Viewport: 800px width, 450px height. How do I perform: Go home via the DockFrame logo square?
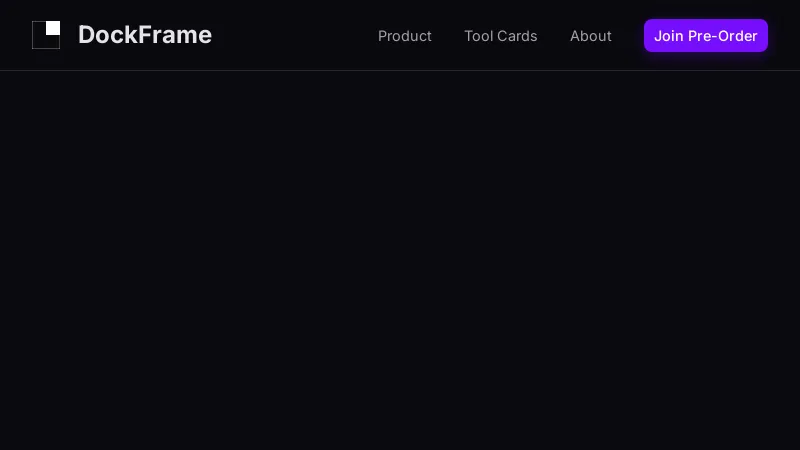[46, 35]
